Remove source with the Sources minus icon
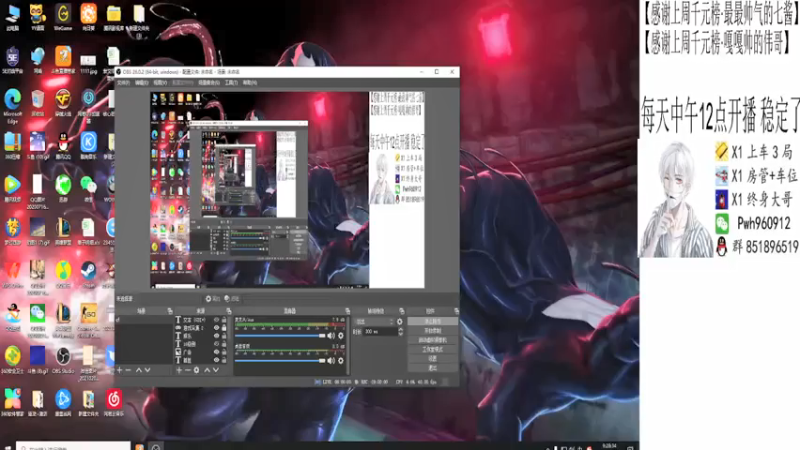800x450 pixels. click(x=187, y=370)
